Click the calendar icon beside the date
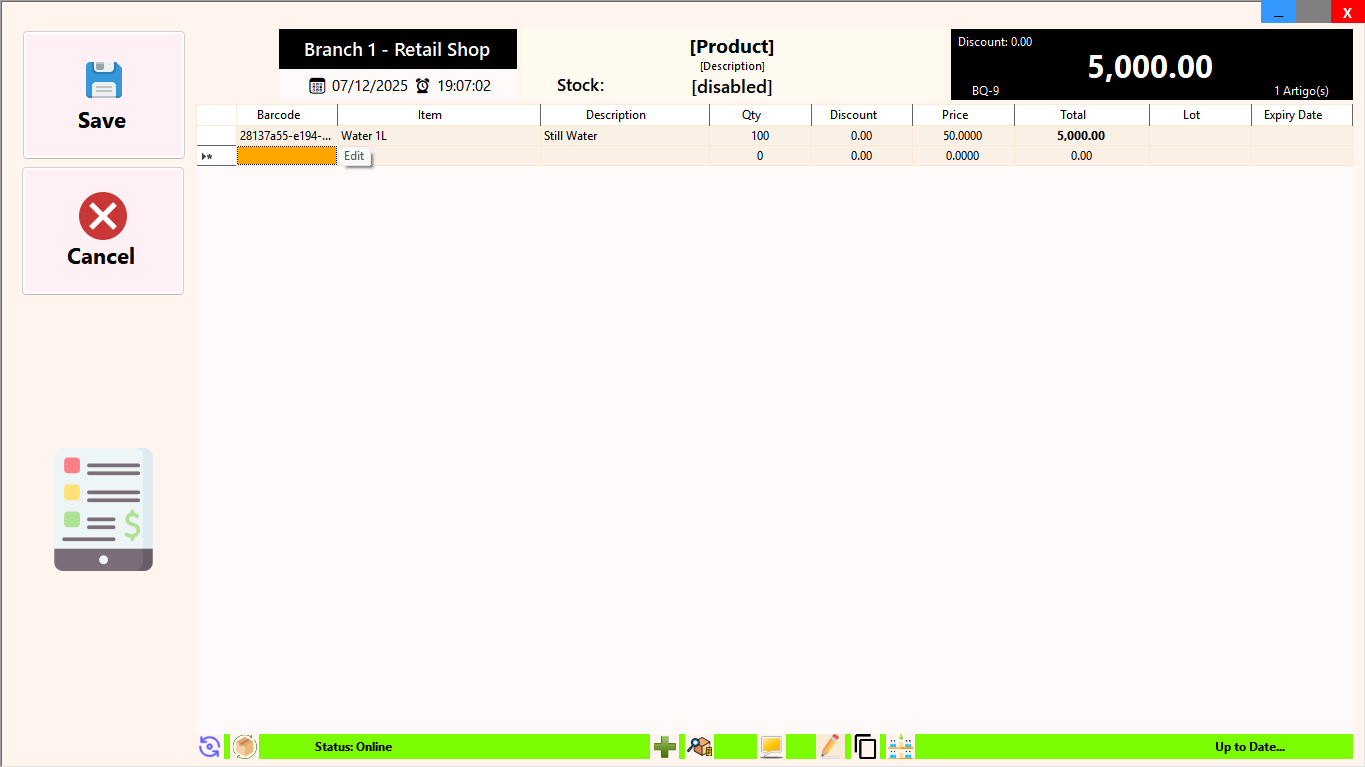The image size is (1365, 767). pos(317,86)
